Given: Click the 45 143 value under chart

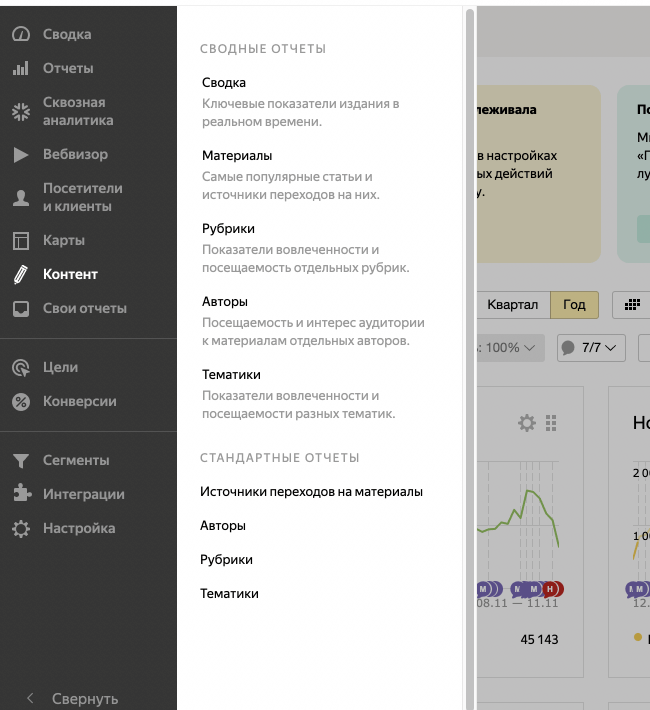Looking at the screenshot, I should click(x=539, y=639).
